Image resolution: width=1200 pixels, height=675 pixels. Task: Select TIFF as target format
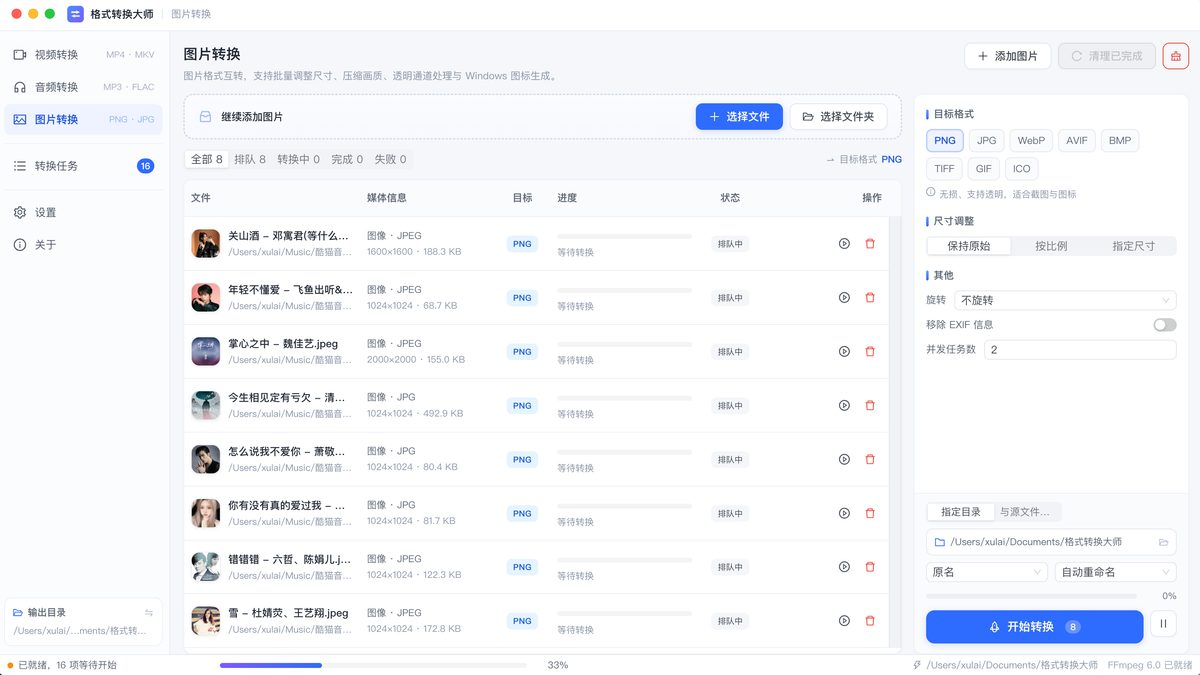945,169
